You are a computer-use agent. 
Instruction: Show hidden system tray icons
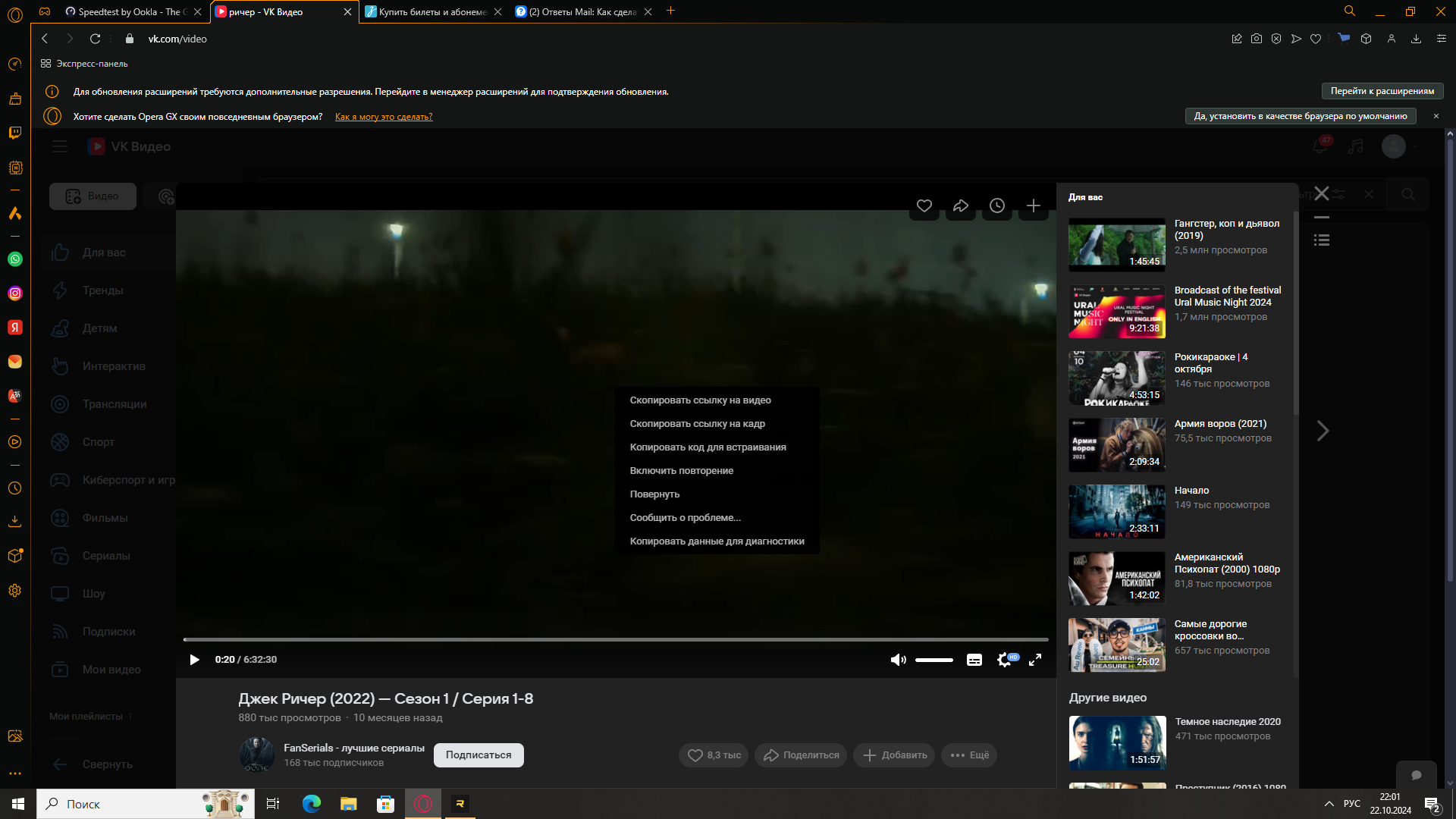[x=1329, y=804]
